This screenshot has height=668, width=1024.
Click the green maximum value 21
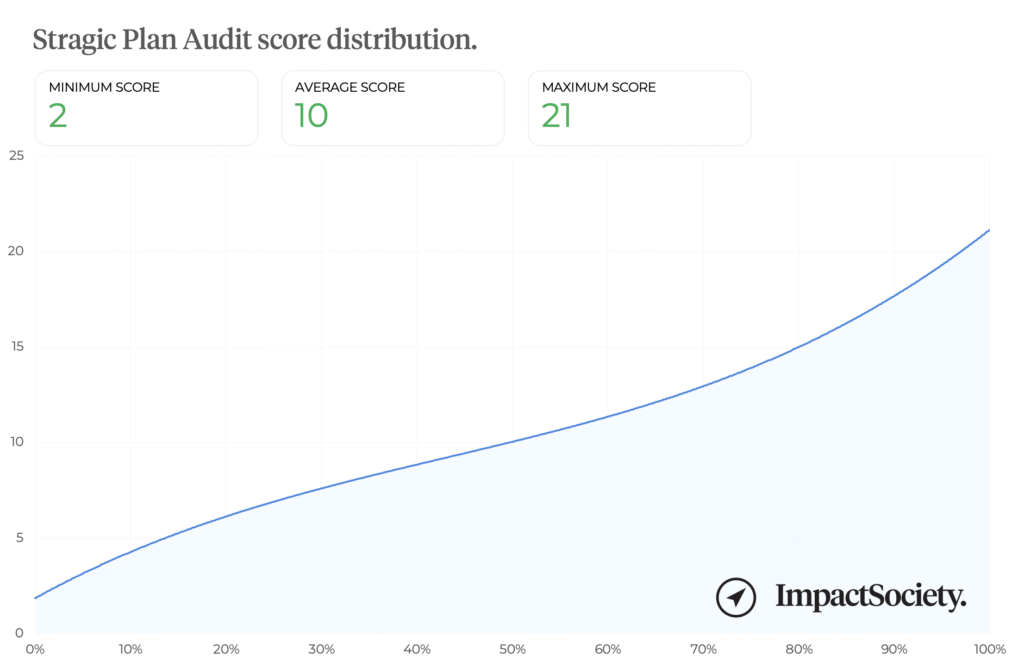(x=556, y=116)
